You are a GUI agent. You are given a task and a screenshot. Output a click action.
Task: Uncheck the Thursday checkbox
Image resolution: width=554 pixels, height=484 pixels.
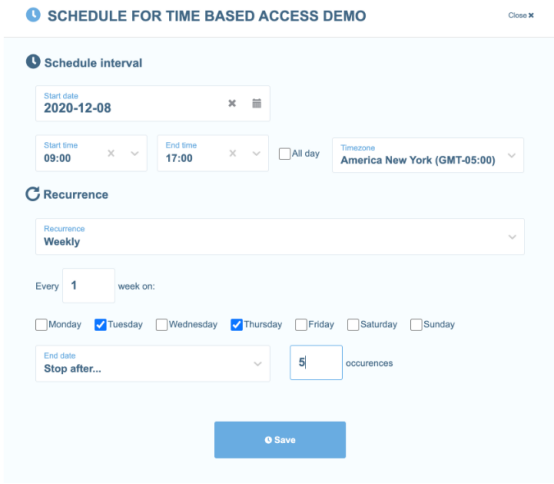click(x=236, y=325)
